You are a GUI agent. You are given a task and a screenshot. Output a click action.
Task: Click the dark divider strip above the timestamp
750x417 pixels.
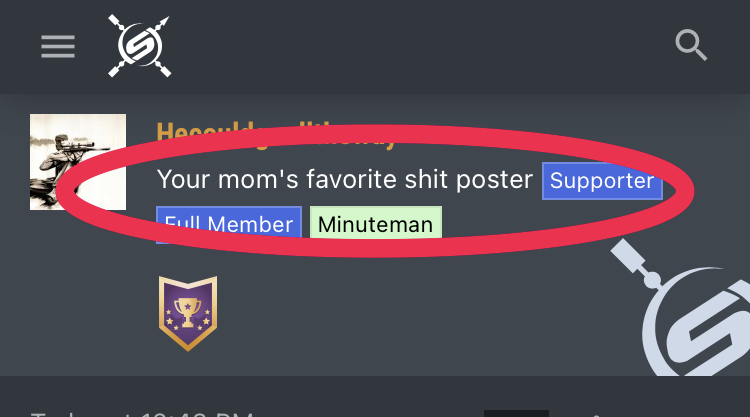click(x=375, y=388)
